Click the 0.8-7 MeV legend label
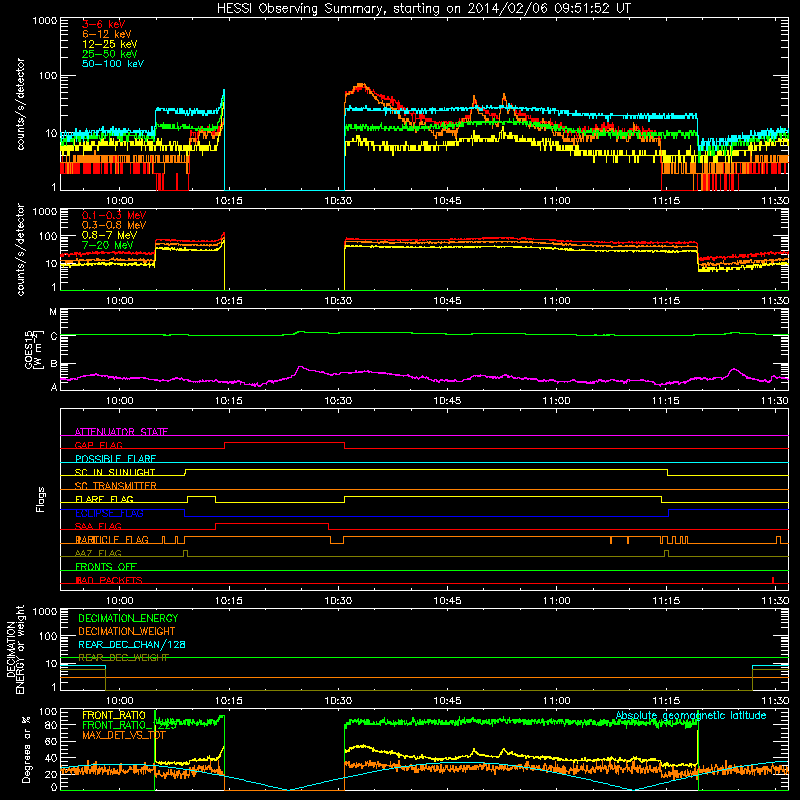This screenshot has width=800, height=800. (x=109, y=235)
